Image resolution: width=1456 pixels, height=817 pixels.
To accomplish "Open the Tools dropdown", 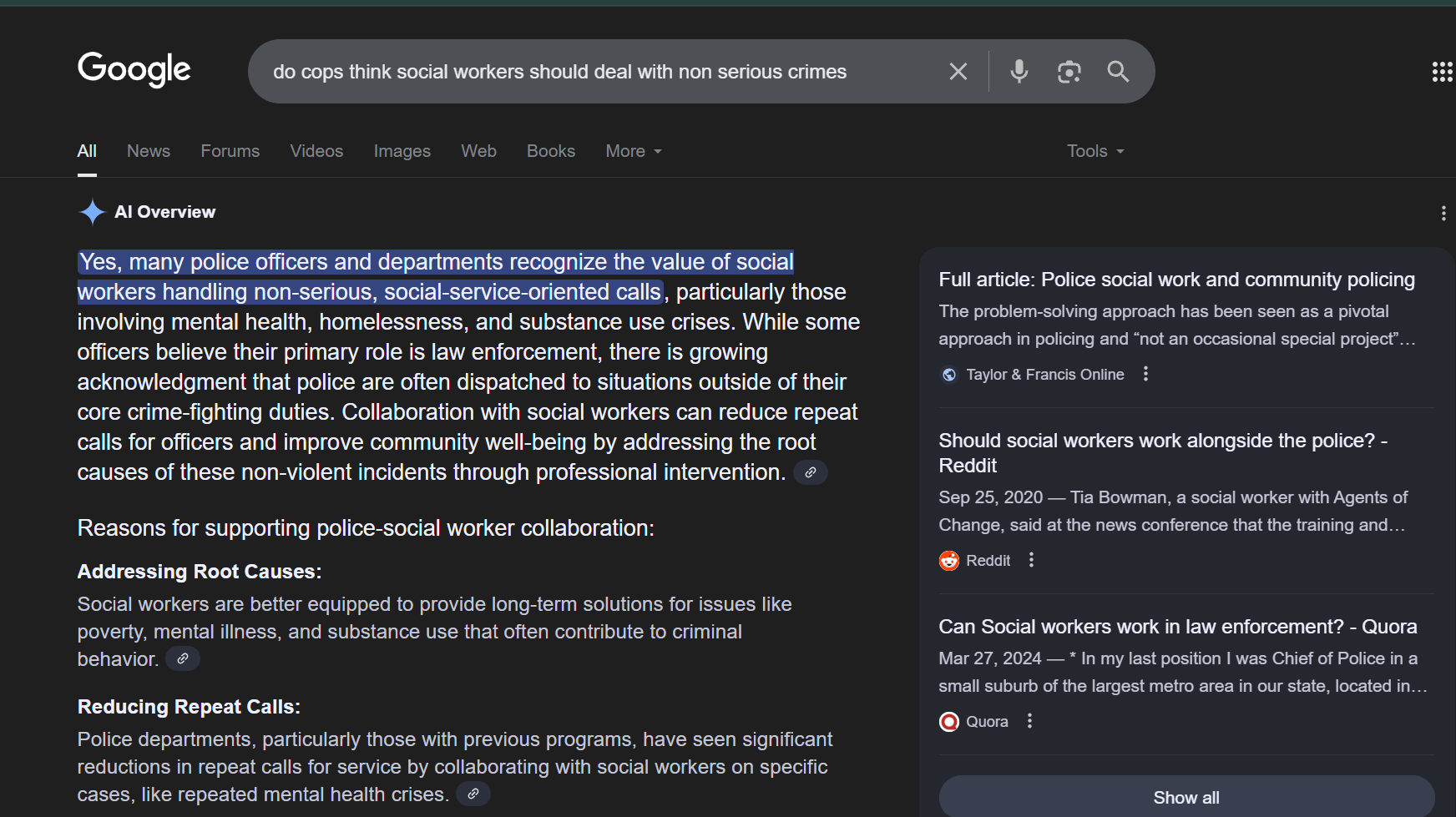I will [1095, 151].
